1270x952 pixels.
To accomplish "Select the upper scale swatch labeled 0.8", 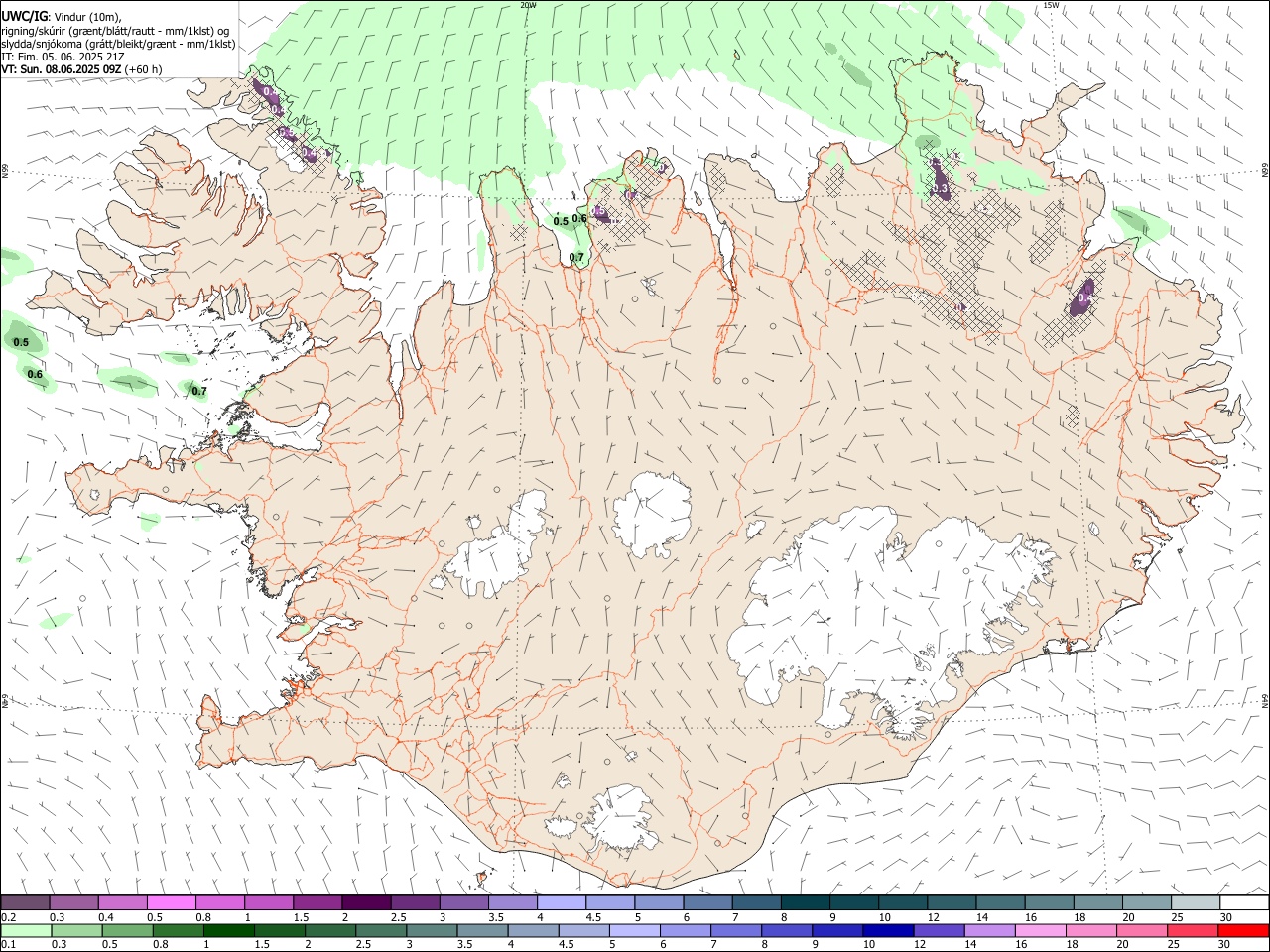I will 219,902.
